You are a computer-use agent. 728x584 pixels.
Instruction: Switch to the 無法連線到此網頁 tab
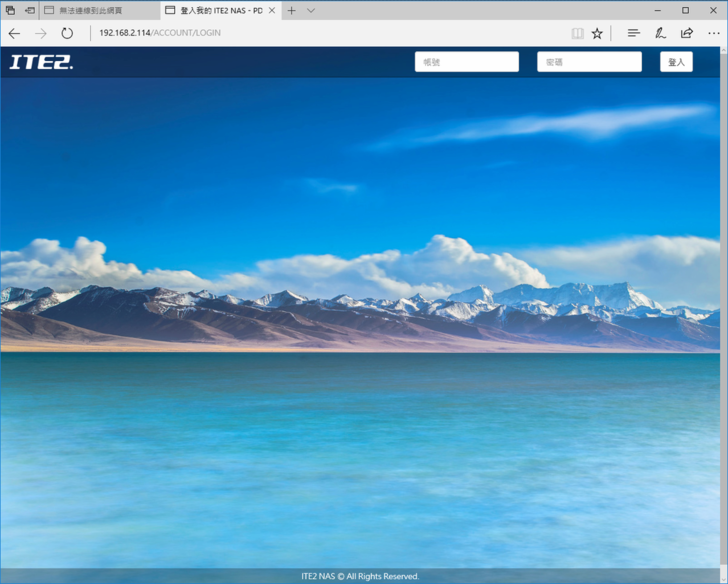coord(98,10)
